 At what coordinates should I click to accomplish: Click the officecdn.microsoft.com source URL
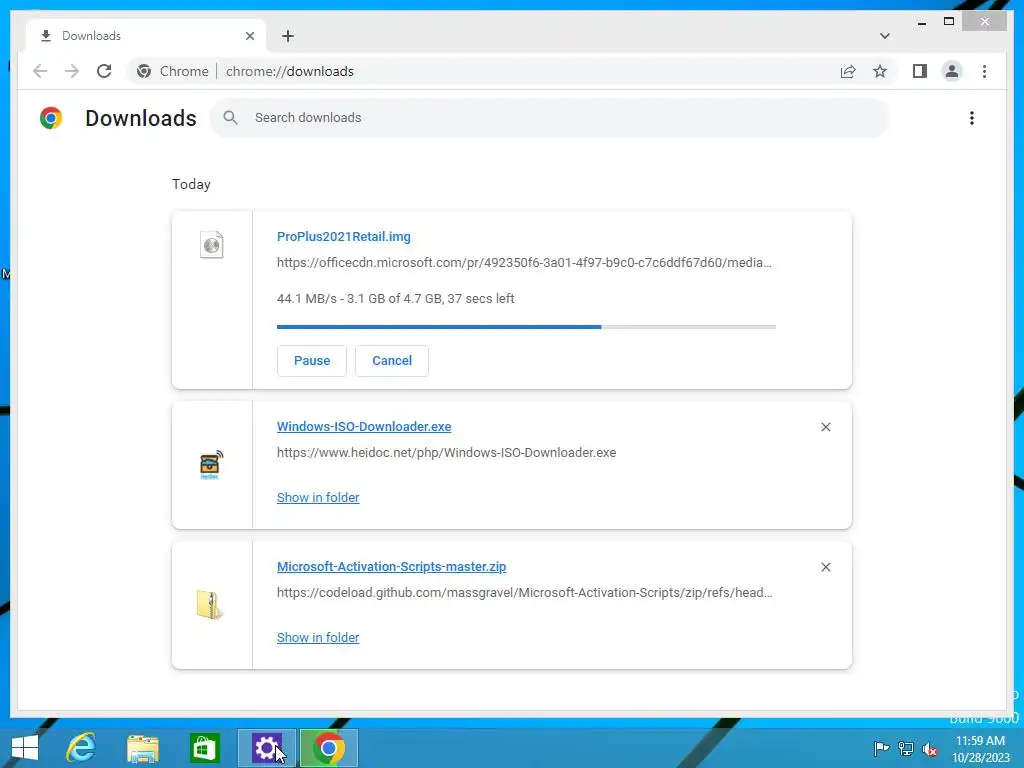point(524,263)
